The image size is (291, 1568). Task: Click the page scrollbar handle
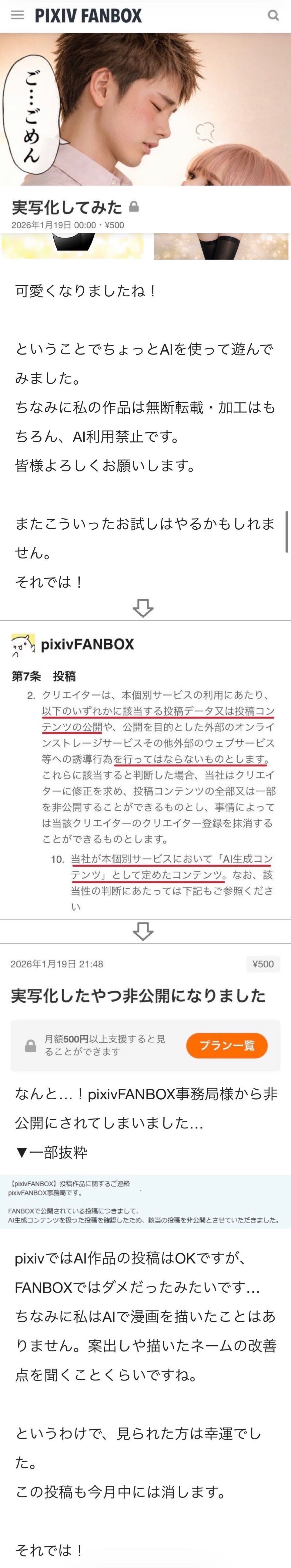(287, 531)
